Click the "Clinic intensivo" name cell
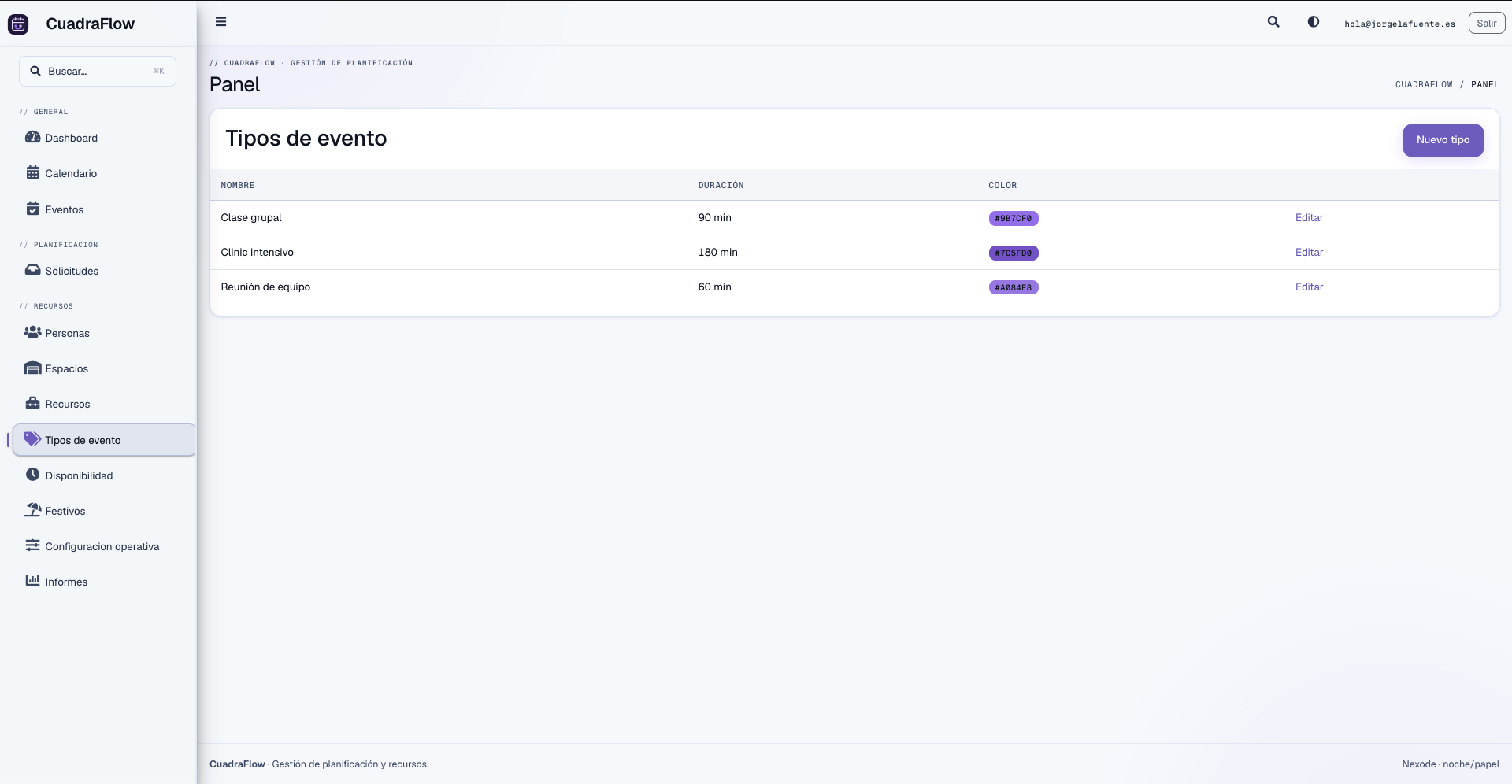Viewport: 1512px width, 784px height. click(258, 253)
